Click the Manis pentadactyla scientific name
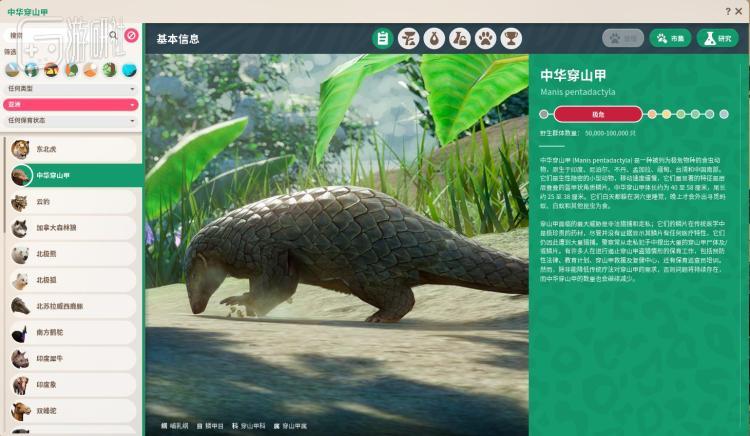Viewport: 750px width, 436px height. 578,92
